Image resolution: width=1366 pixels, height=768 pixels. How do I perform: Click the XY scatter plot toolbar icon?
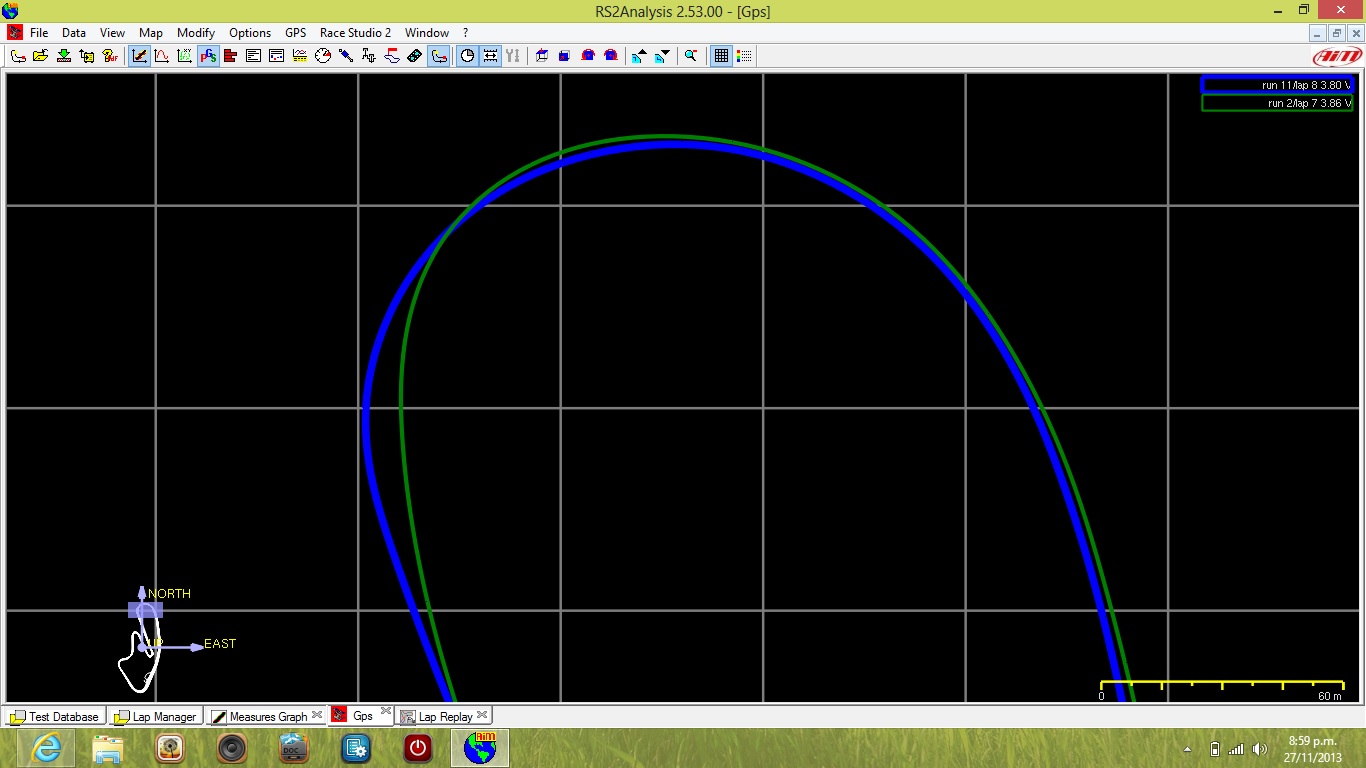184,56
